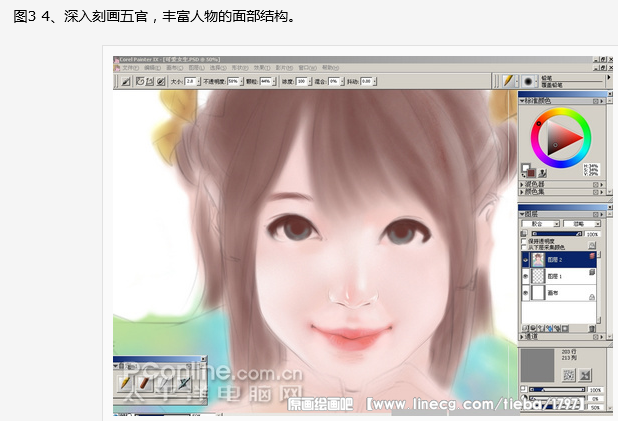
Task: Open the 选择 menu
Action: [x=218, y=68]
